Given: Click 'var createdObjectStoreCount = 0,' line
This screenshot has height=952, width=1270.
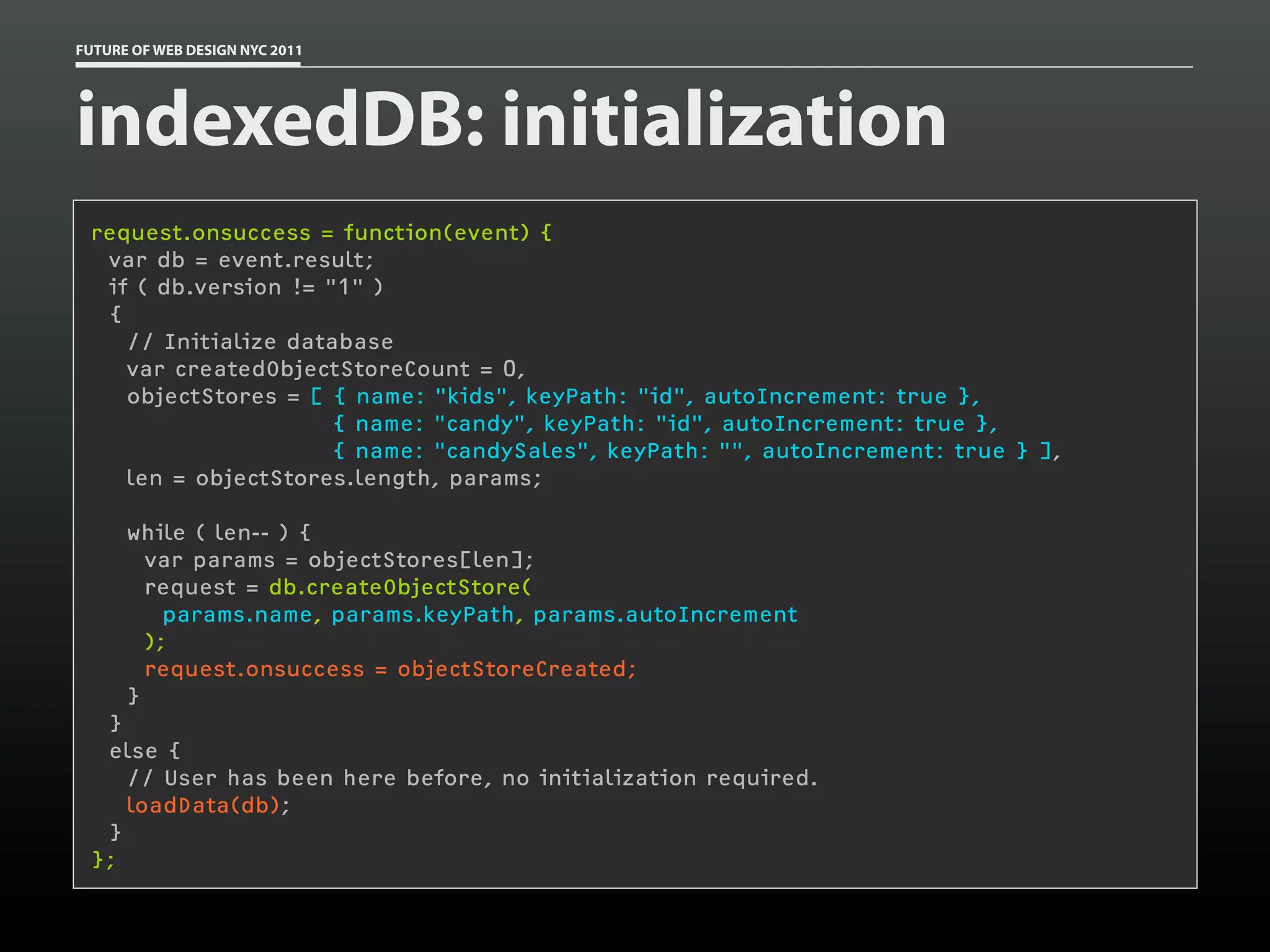Looking at the screenshot, I should point(326,369).
